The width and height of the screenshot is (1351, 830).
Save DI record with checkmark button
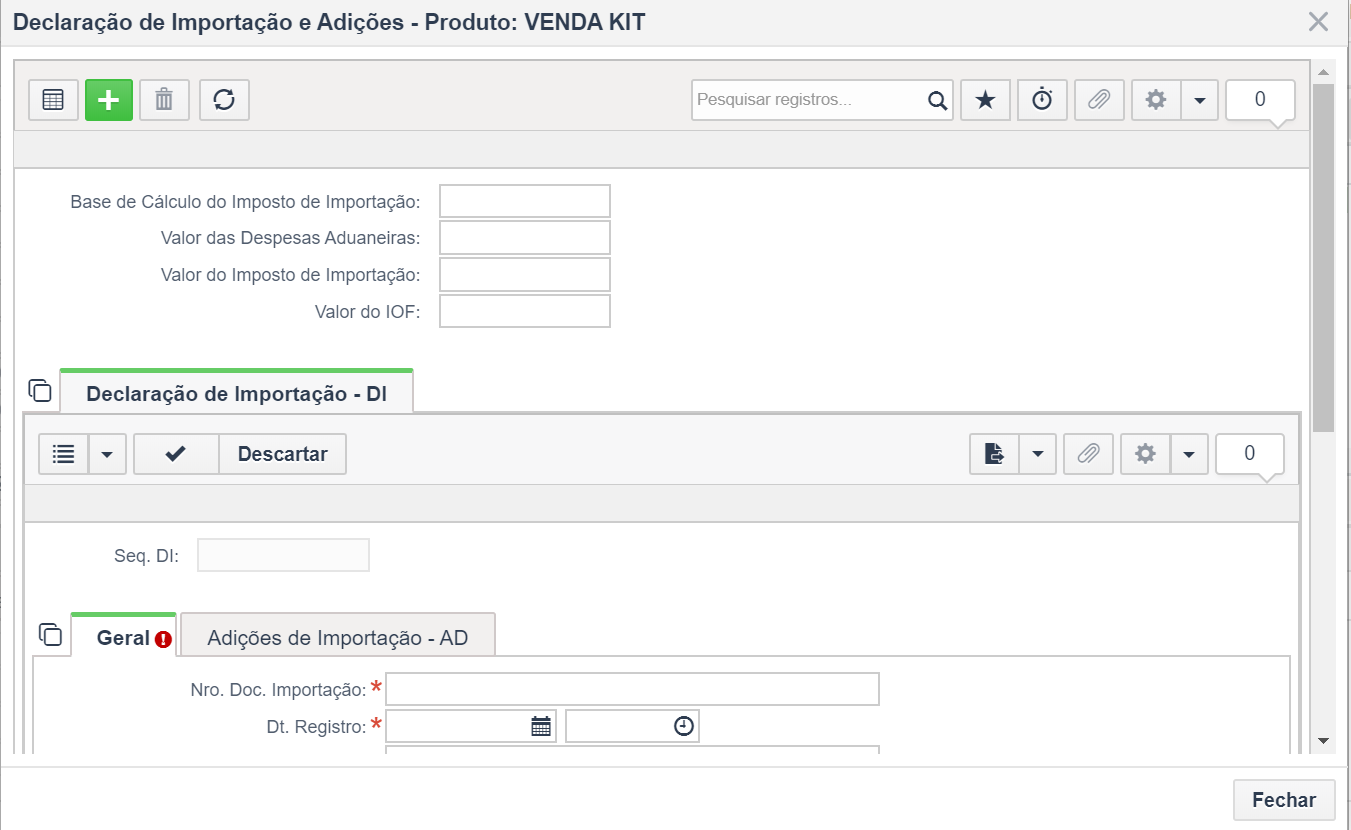[x=176, y=454]
